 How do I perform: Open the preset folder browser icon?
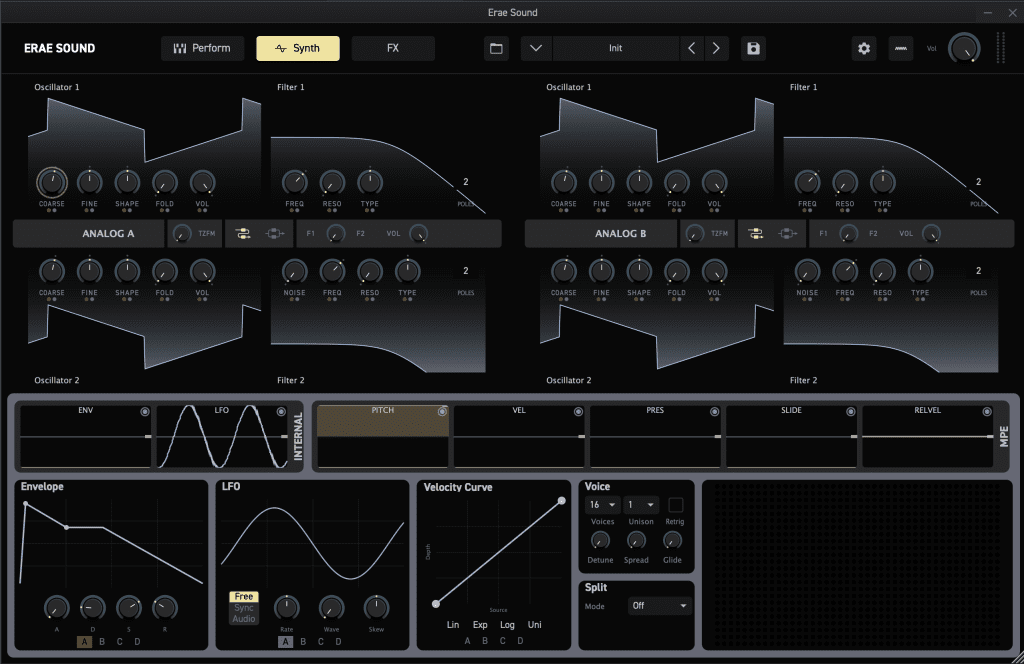496,48
